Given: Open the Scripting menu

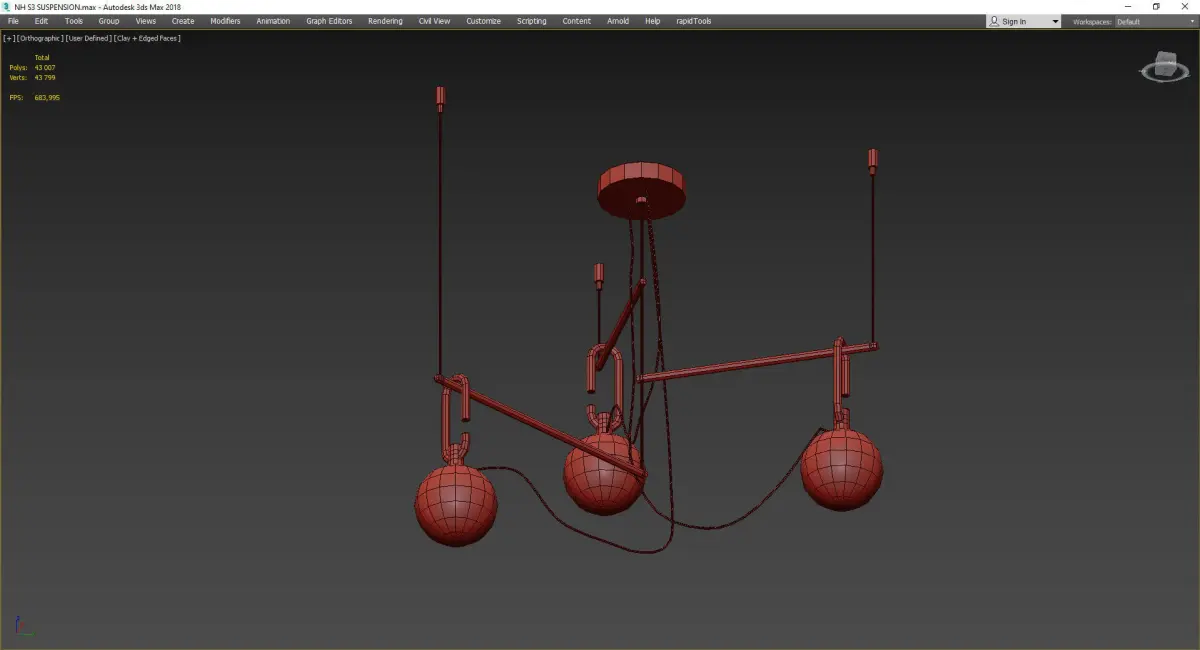Looking at the screenshot, I should [x=531, y=21].
